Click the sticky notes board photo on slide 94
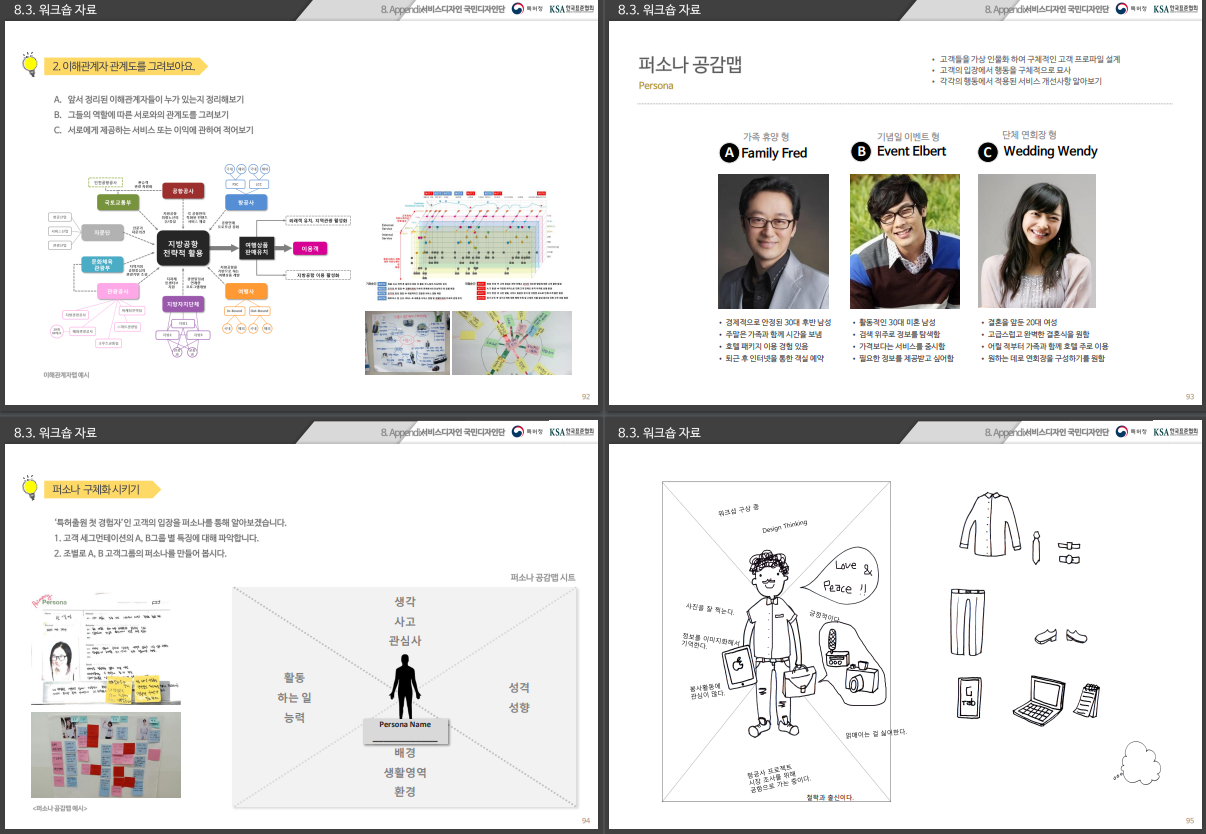The height and width of the screenshot is (834, 1206). 106,754
